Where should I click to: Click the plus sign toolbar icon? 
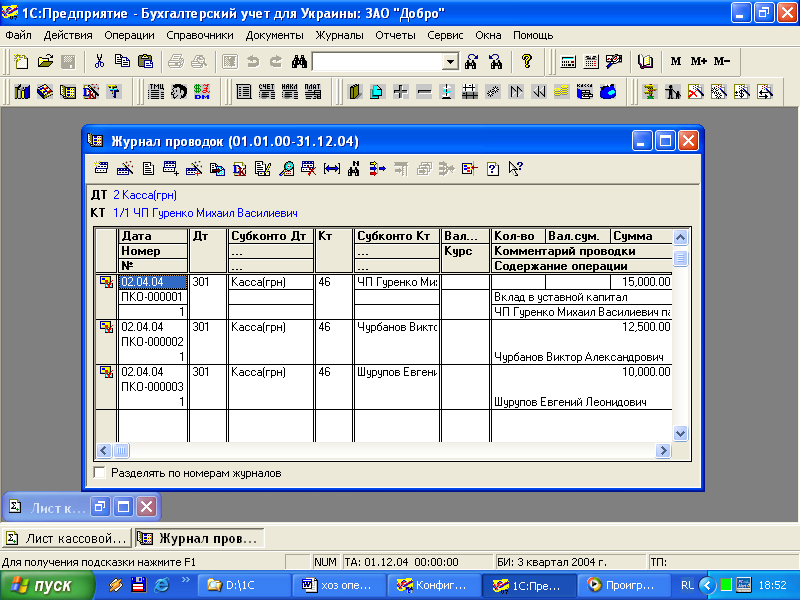[401, 92]
